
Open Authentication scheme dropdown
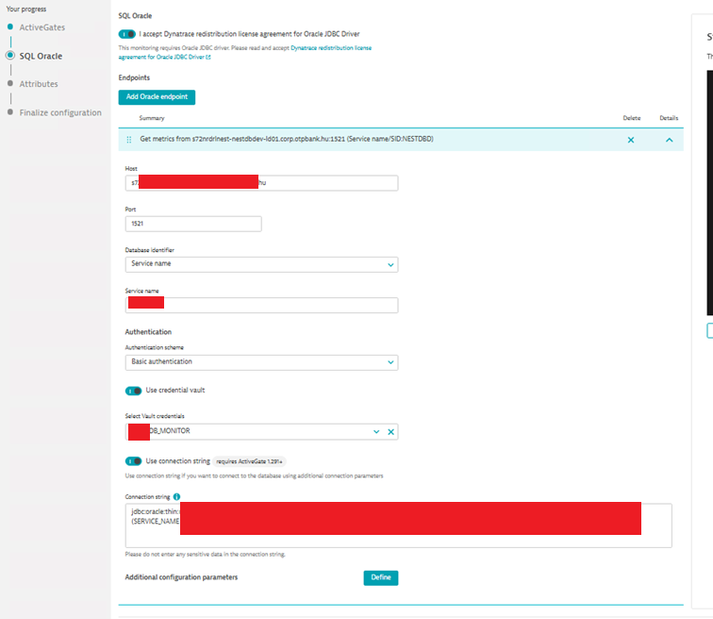[261, 362]
